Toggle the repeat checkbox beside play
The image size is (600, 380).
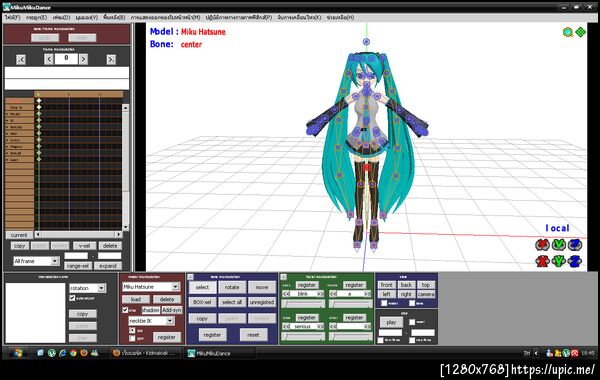point(412,322)
